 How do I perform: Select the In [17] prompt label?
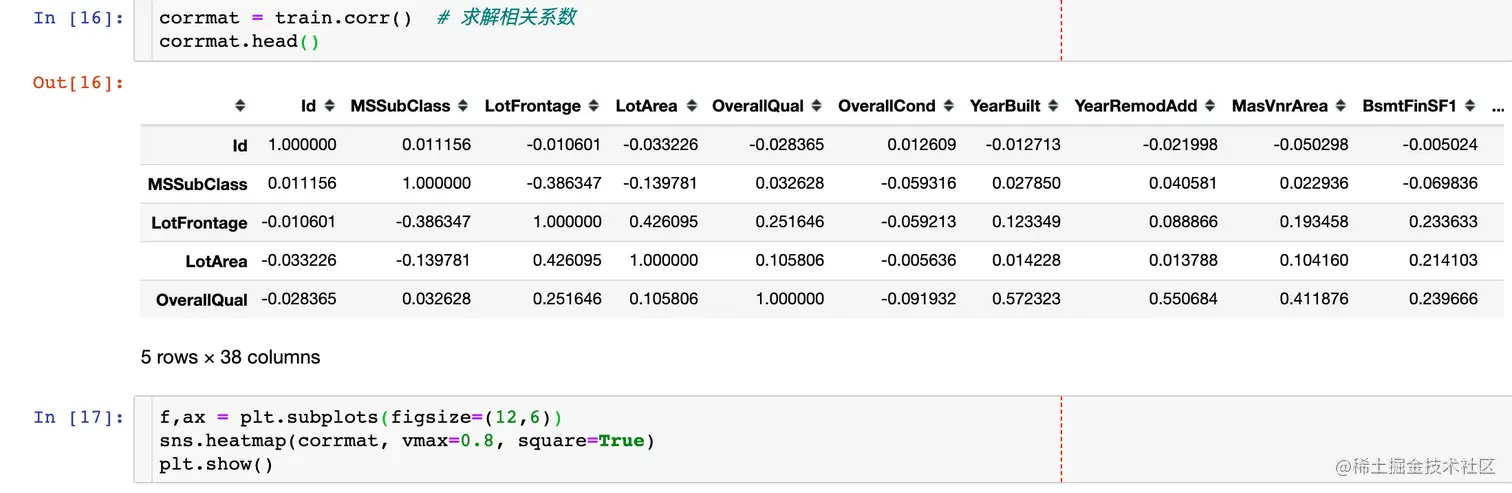79,416
